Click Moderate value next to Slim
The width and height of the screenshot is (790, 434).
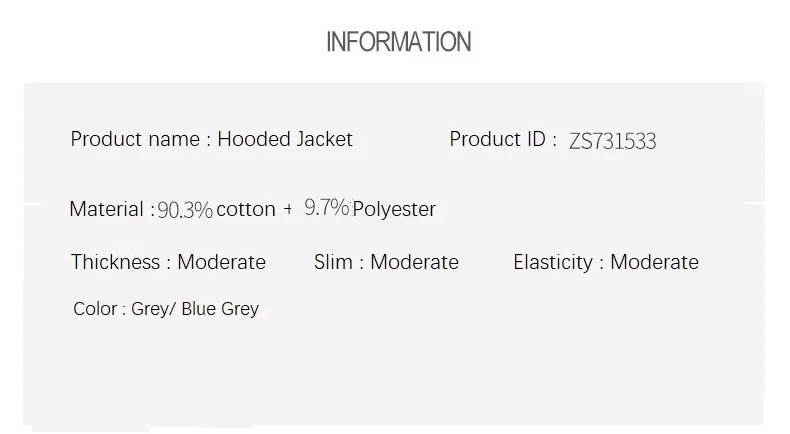point(415,262)
